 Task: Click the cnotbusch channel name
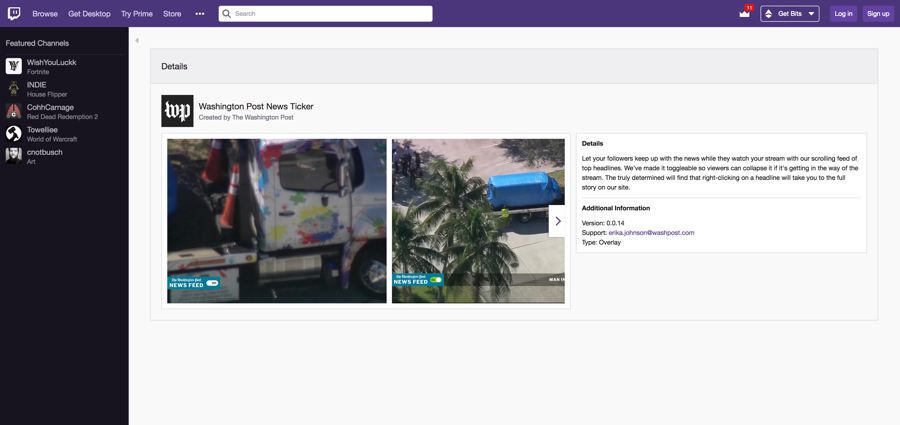coord(45,152)
